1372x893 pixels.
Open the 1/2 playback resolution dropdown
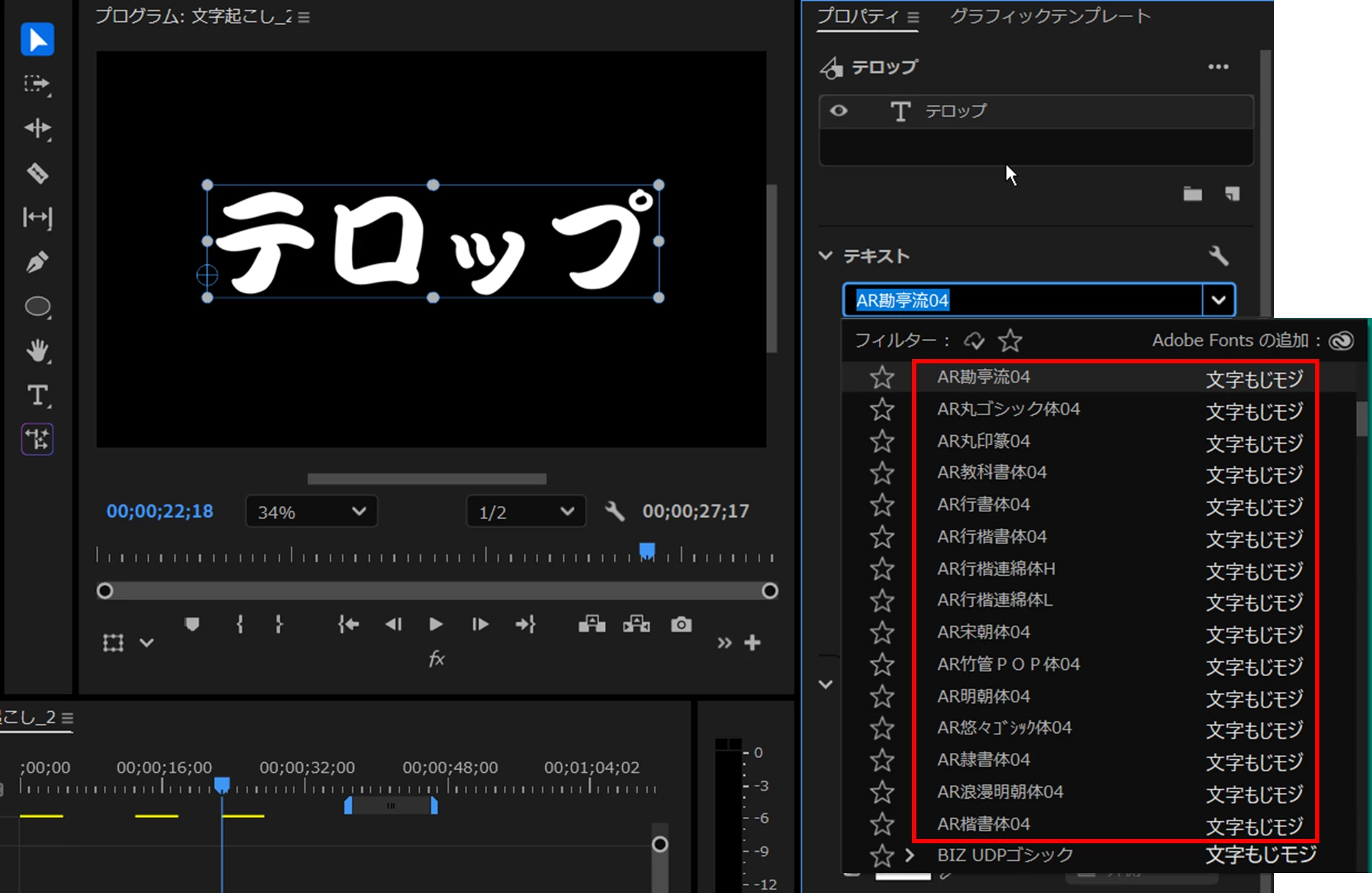coord(525,512)
